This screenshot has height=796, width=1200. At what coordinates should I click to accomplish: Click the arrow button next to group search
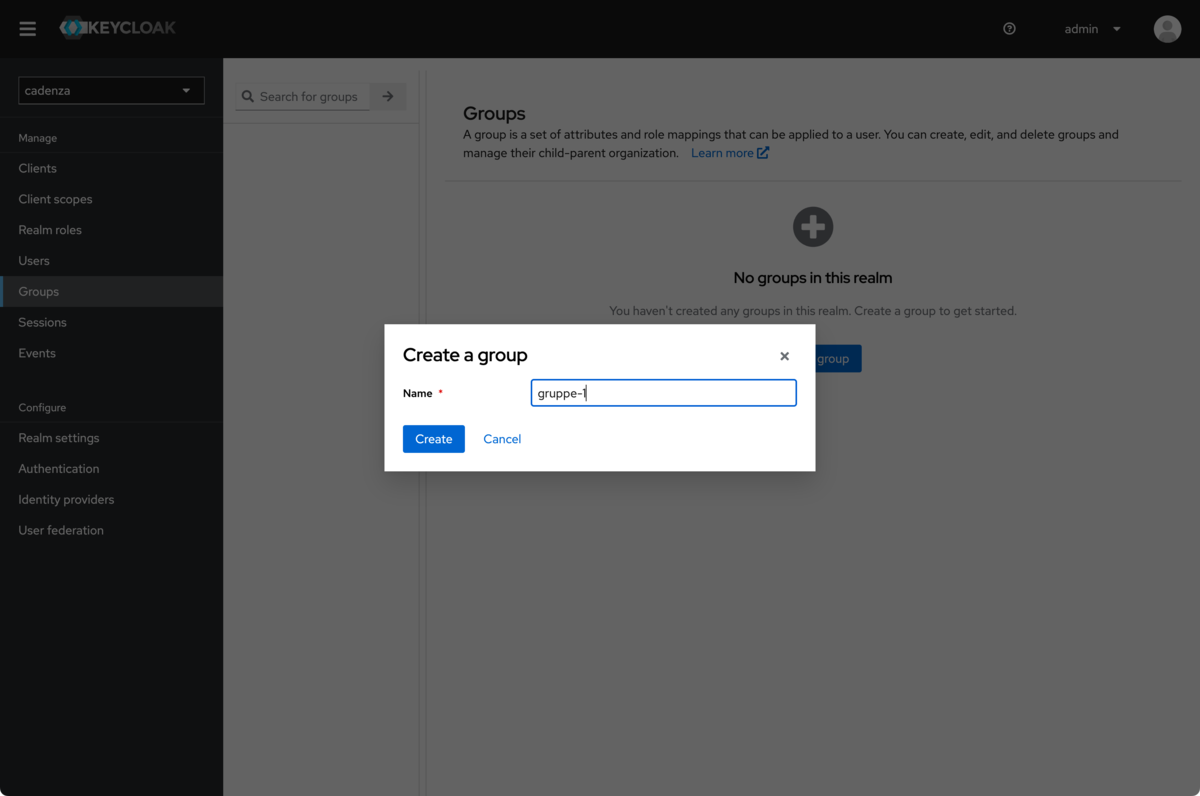coord(388,96)
